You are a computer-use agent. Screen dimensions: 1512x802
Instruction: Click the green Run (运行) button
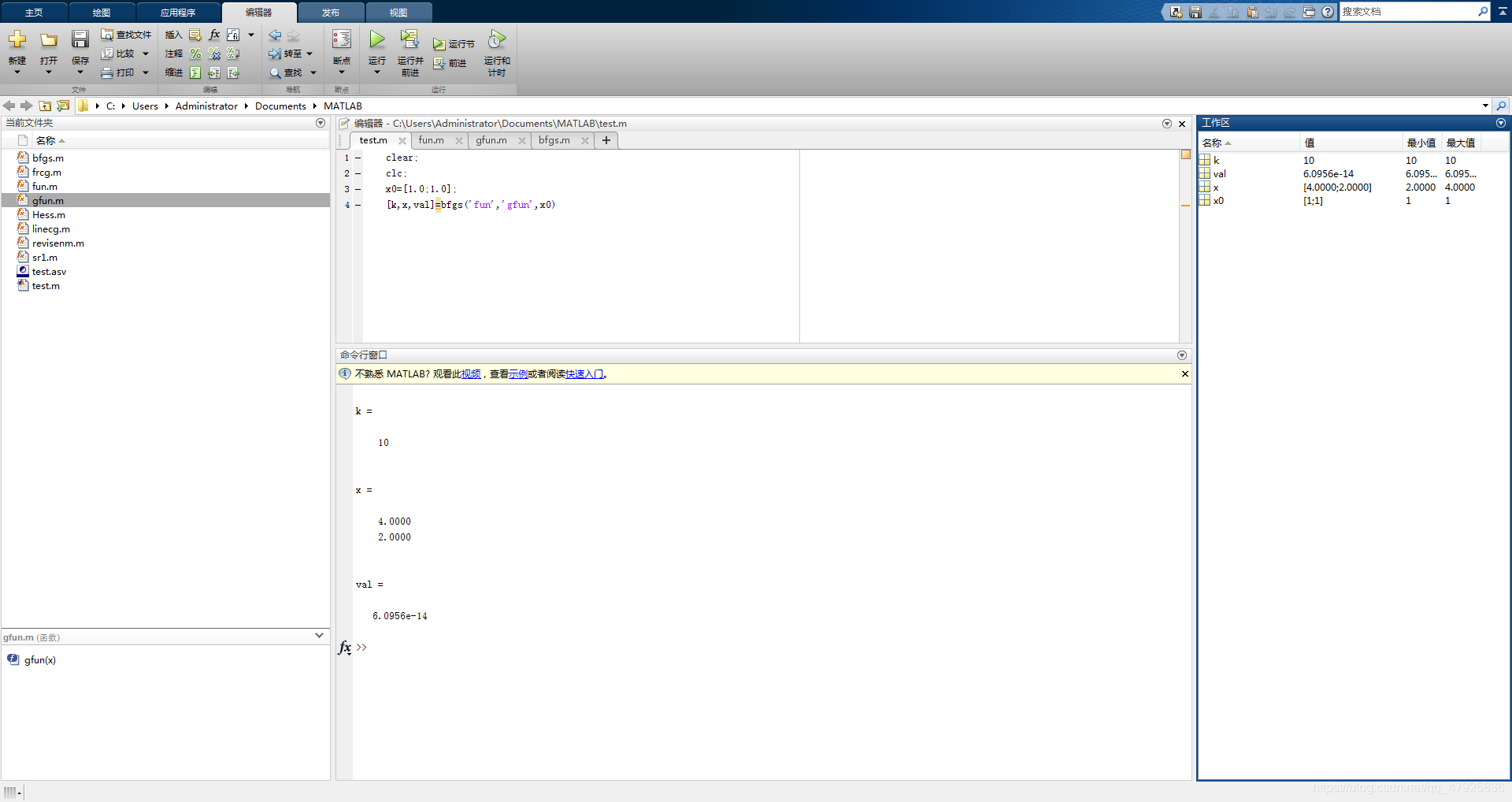point(377,39)
